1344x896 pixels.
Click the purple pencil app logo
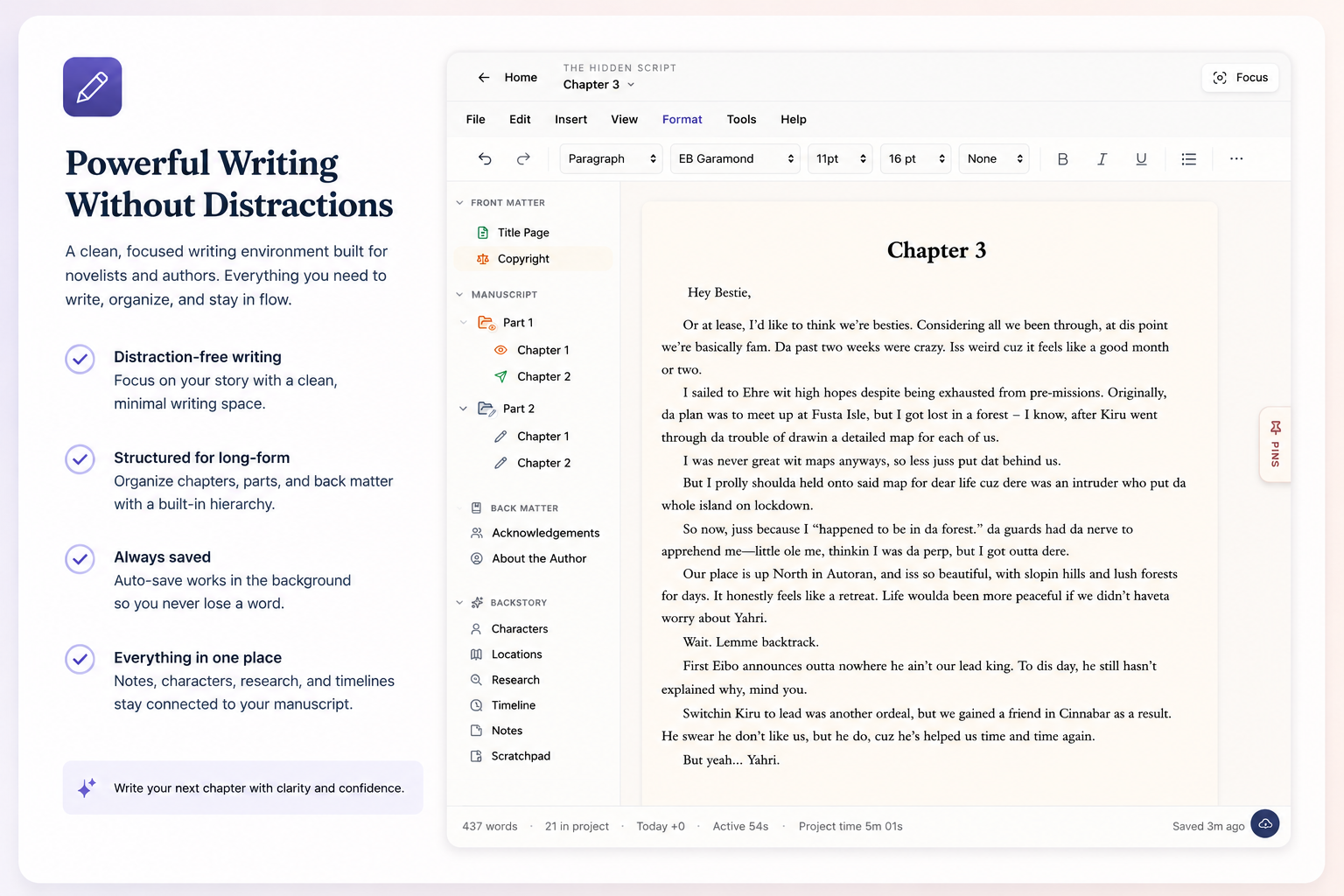click(x=92, y=87)
